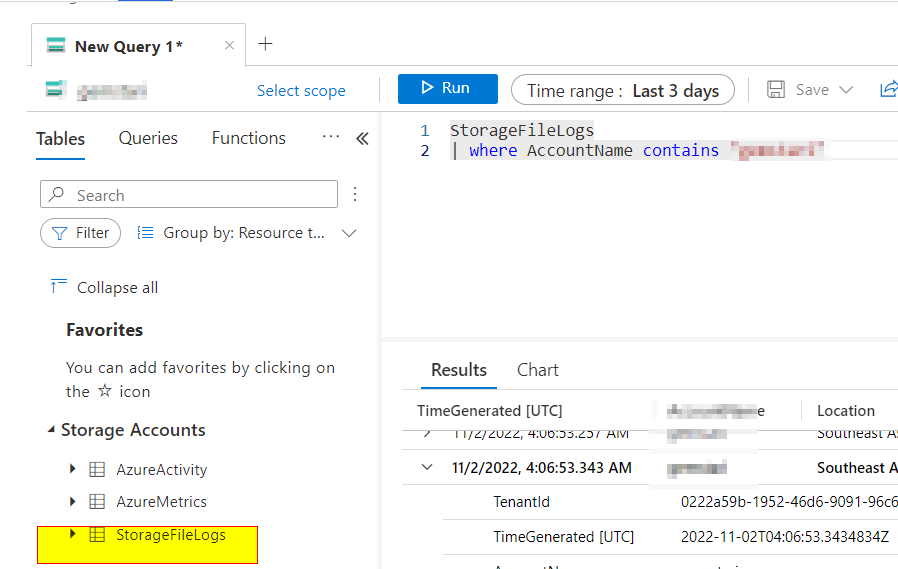Click the Select scope link
Image resolution: width=898 pixels, height=569 pixels.
301,90
